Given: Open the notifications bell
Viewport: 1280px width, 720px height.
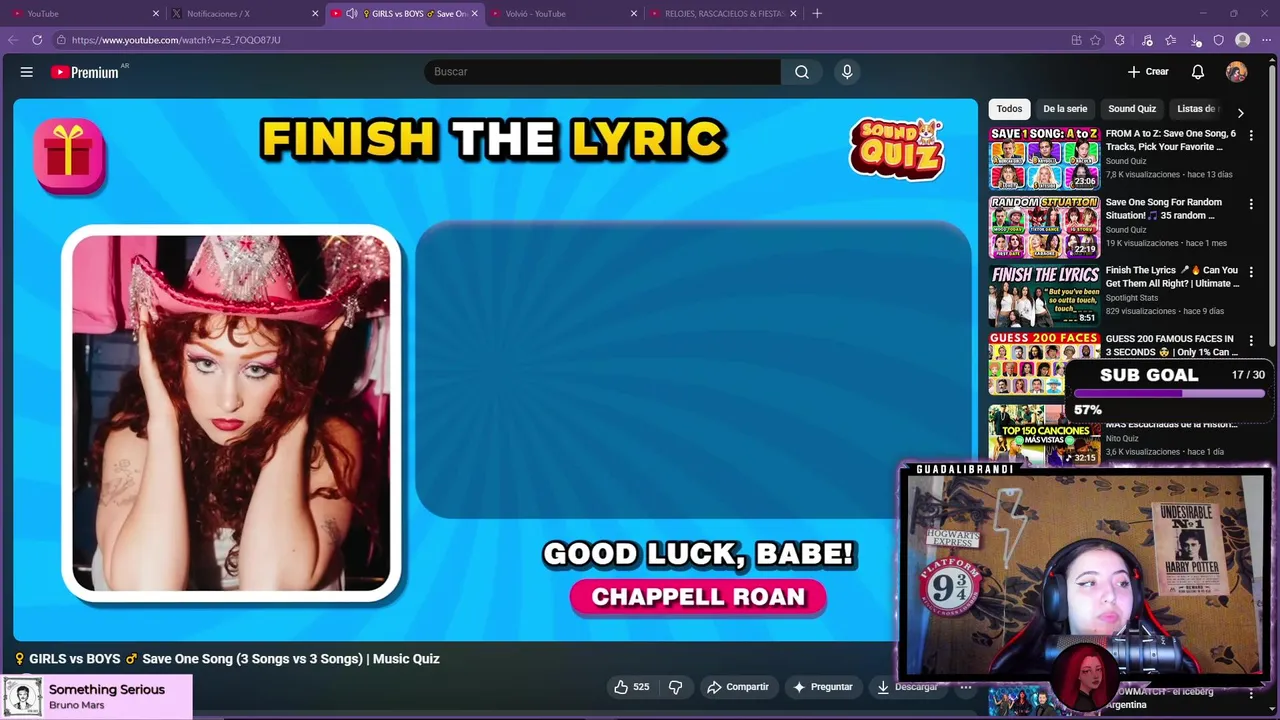Looking at the screenshot, I should [1198, 72].
